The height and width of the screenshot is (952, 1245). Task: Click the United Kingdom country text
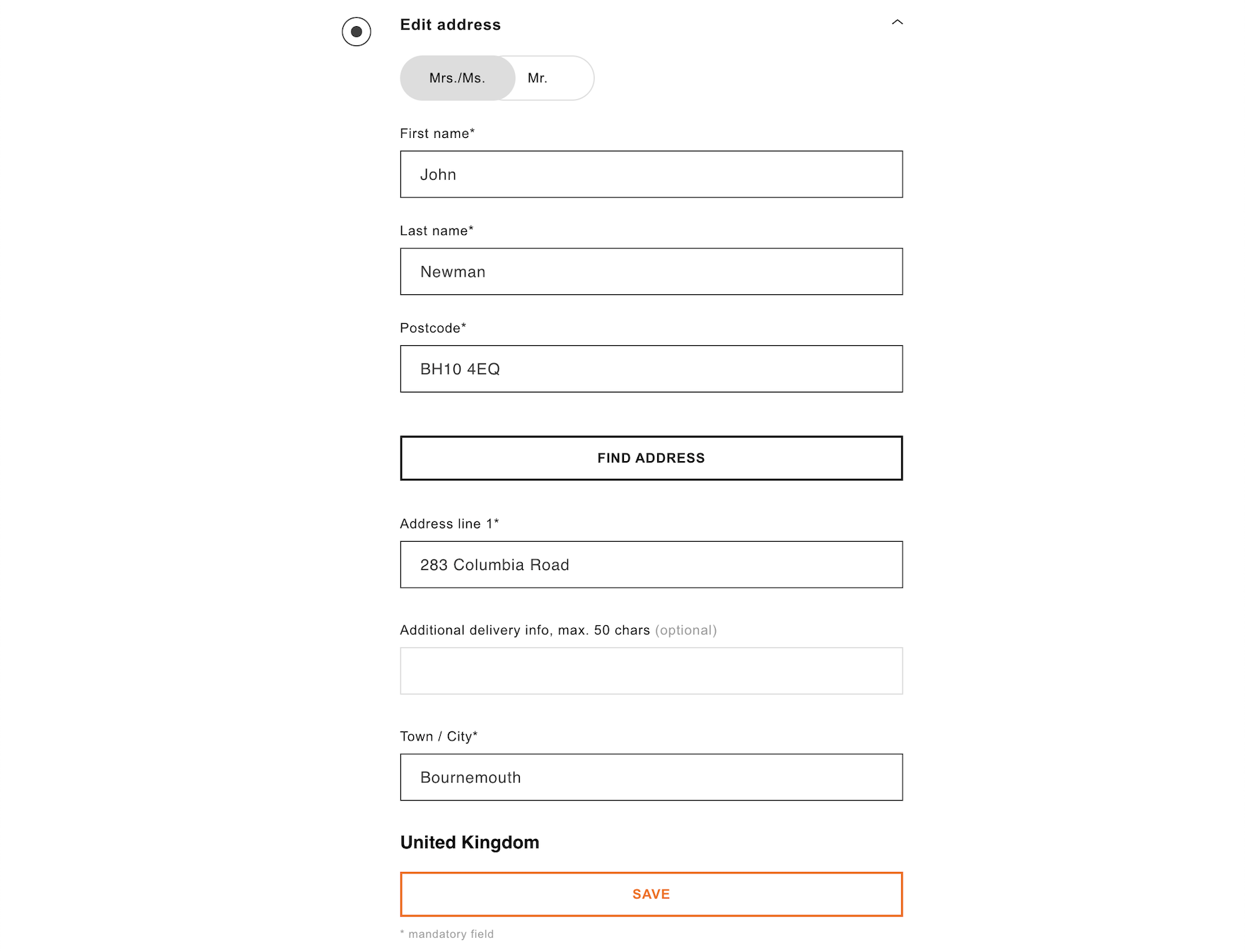(x=470, y=842)
